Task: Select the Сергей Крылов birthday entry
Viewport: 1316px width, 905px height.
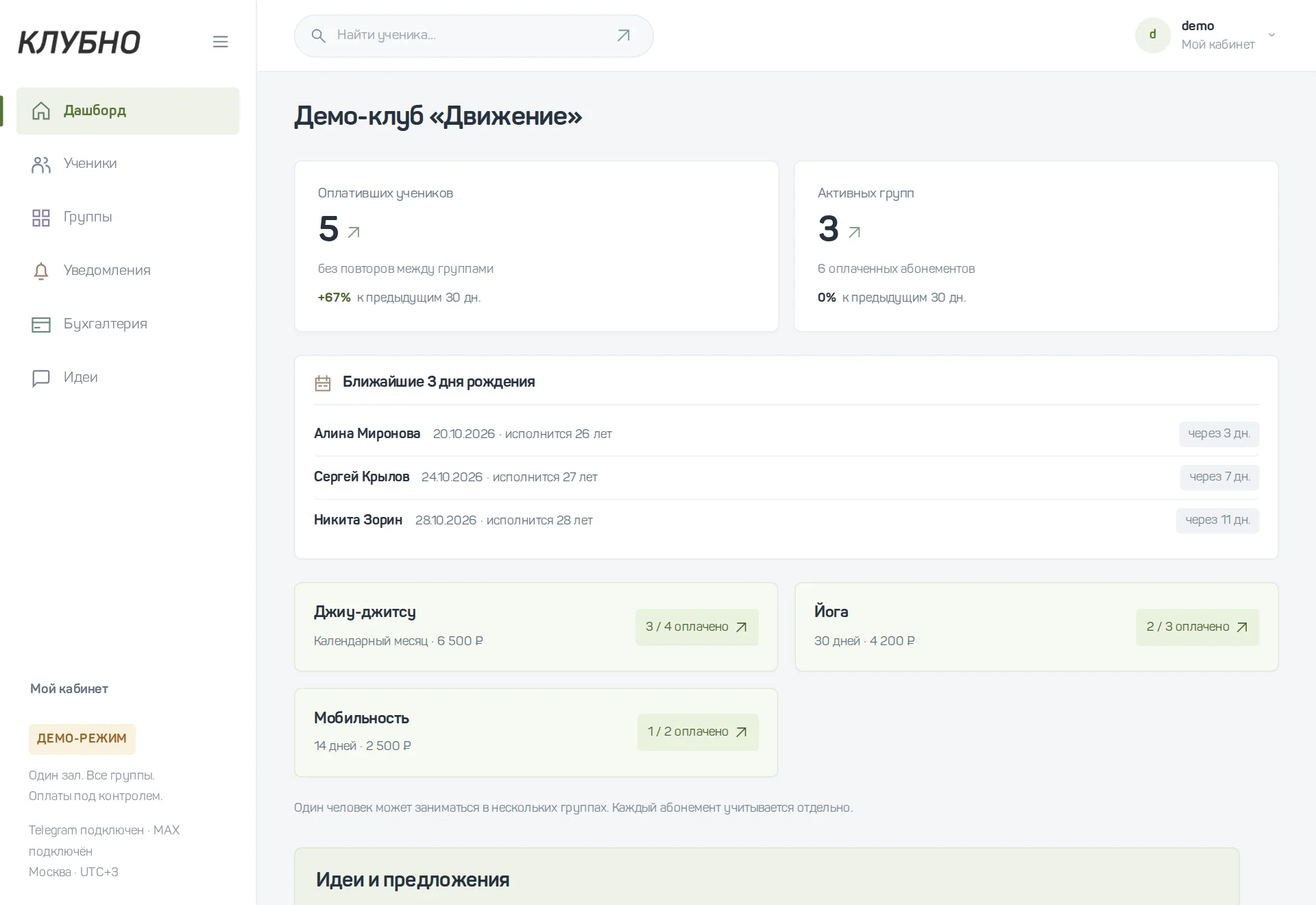Action: coord(786,477)
